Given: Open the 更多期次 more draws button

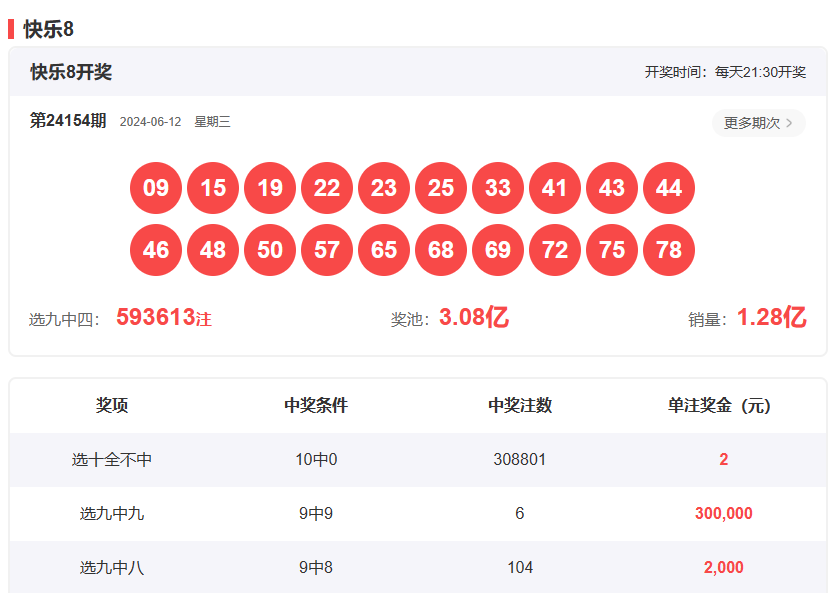Looking at the screenshot, I should point(757,123).
